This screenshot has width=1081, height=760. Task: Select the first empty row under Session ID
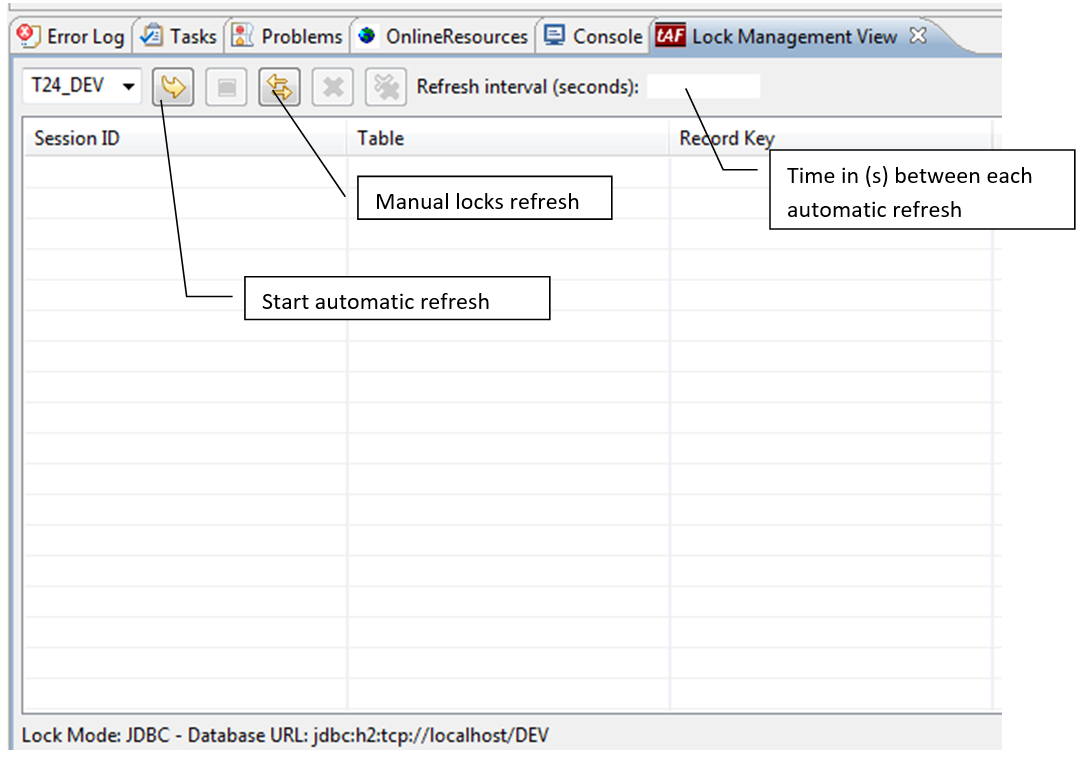tap(184, 171)
